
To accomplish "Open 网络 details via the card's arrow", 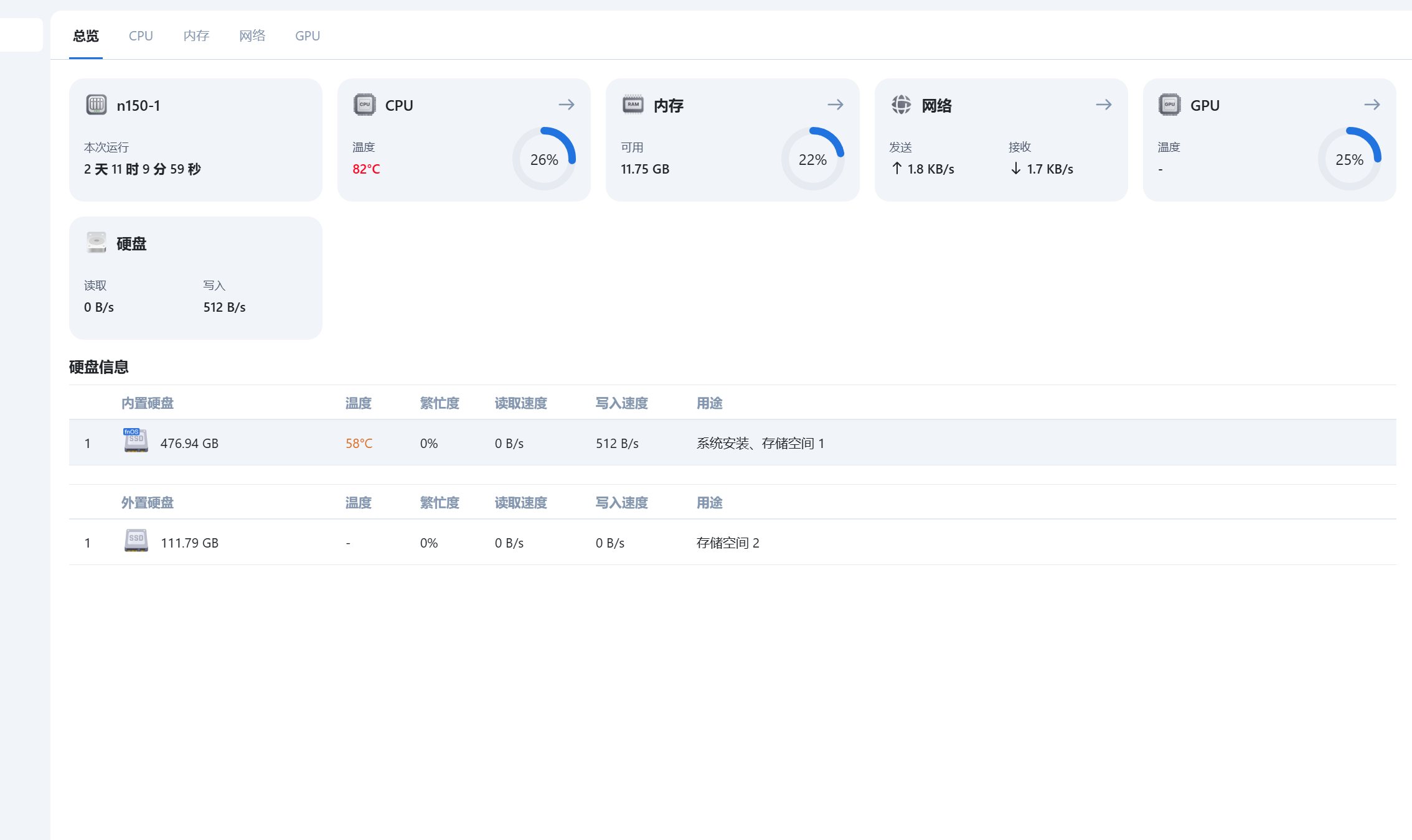I will 1103,105.
